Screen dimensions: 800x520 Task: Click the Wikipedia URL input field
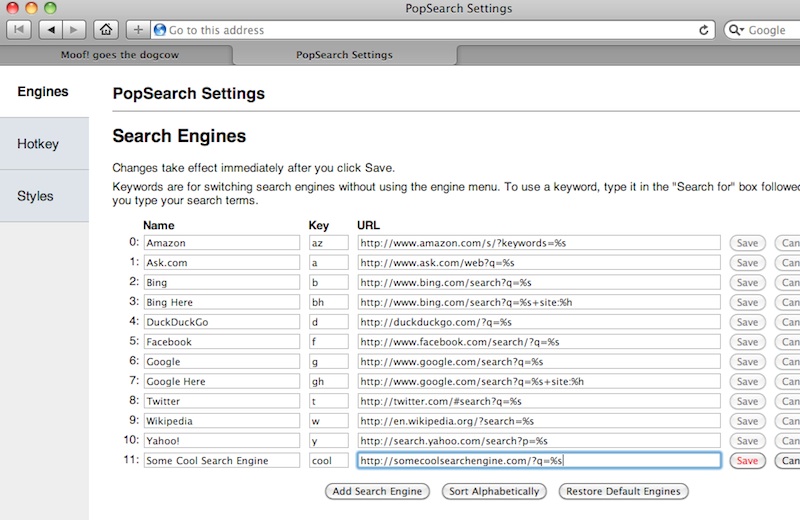pyautogui.click(x=538, y=421)
